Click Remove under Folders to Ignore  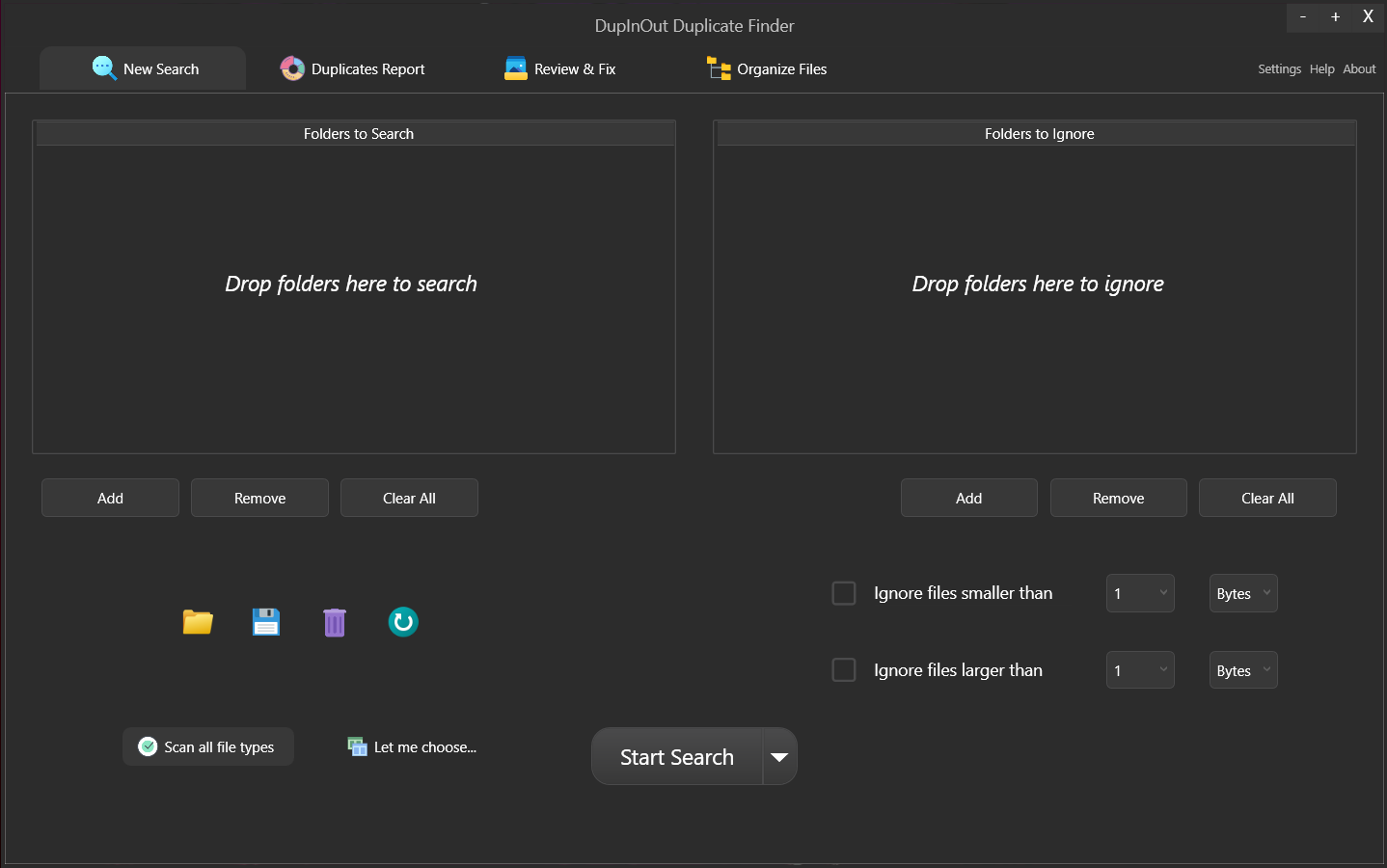(x=1118, y=498)
